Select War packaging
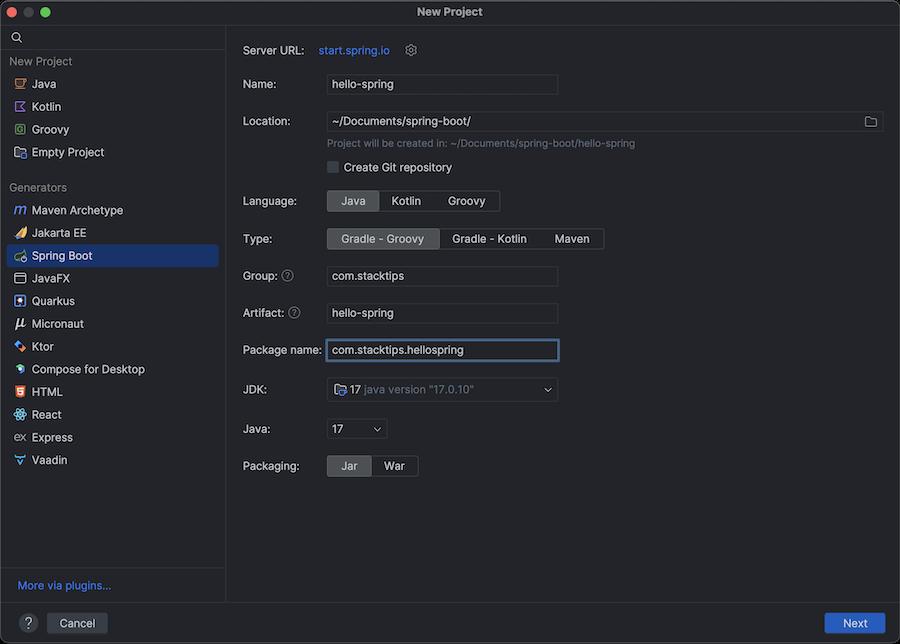Image resolution: width=900 pixels, height=644 pixels. (394, 466)
